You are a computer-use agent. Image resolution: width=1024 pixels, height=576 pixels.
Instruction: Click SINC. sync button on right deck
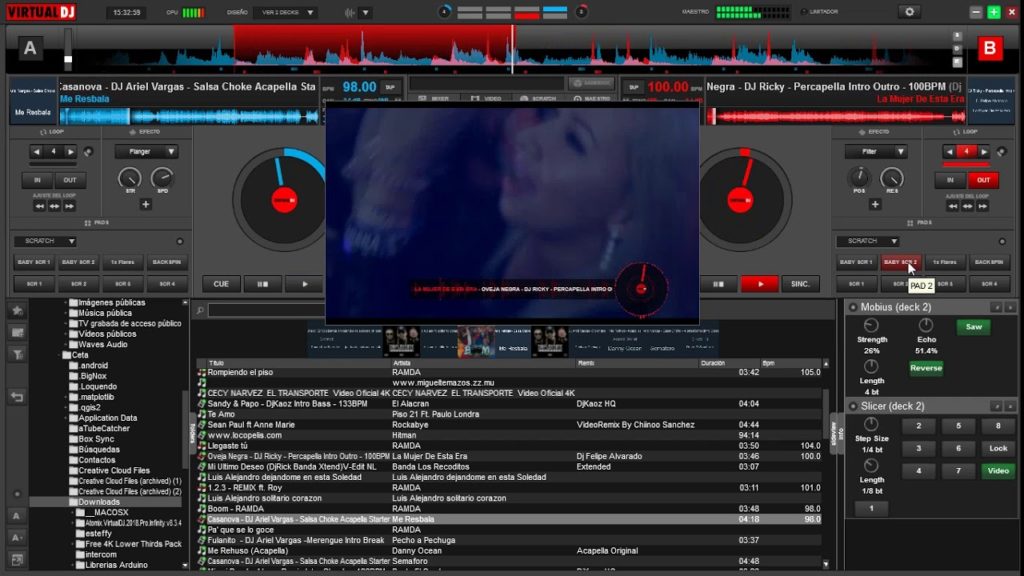[800, 284]
